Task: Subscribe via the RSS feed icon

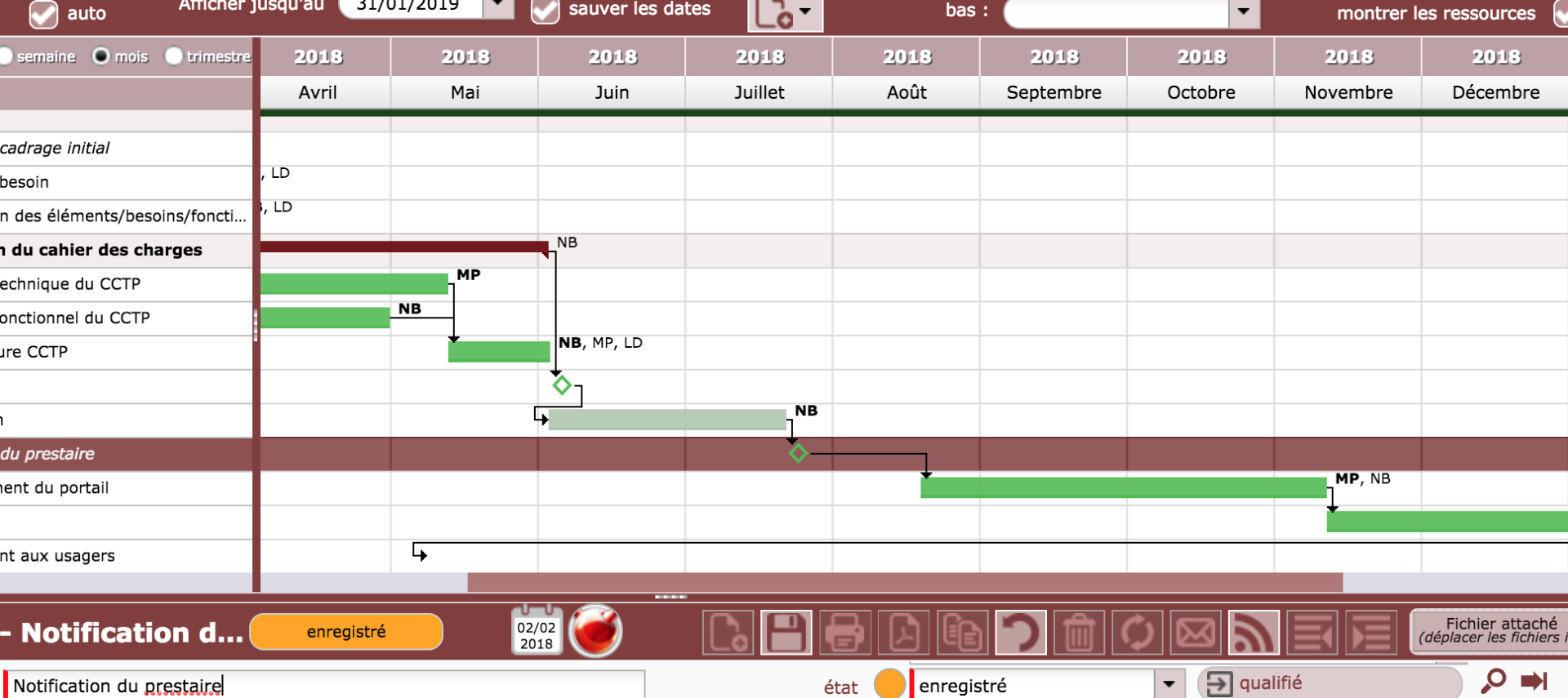Action: click(1254, 633)
